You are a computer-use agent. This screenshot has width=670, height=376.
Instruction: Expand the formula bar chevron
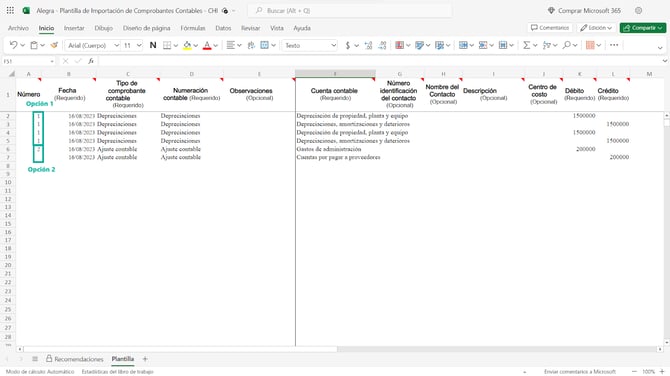pos(664,61)
